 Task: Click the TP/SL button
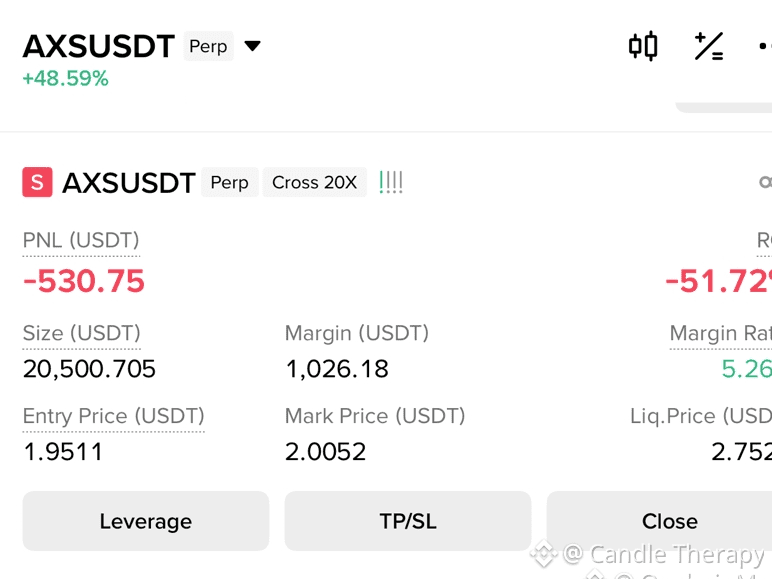pos(408,521)
